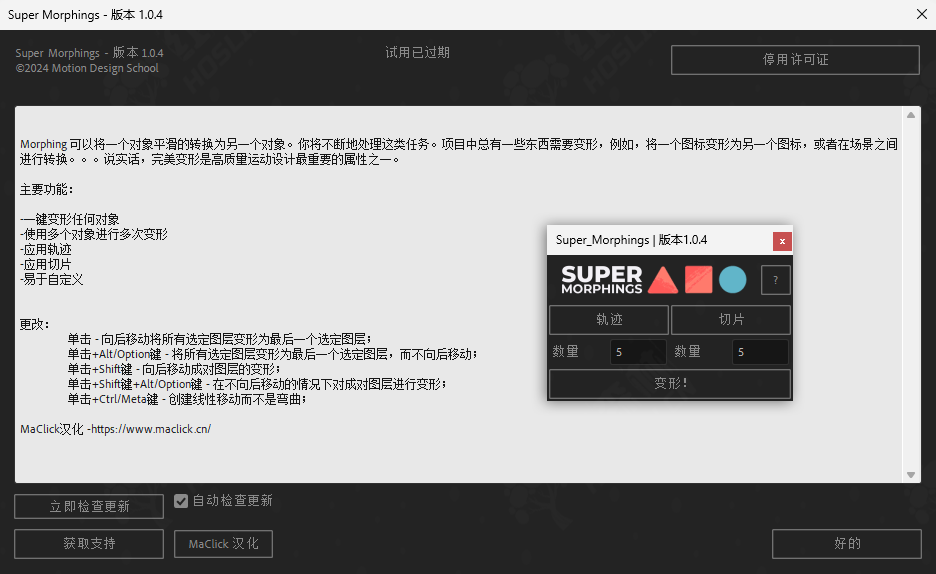936x574 pixels.
Task: Click the 主要功能: heading text
Action: (47, 190)
